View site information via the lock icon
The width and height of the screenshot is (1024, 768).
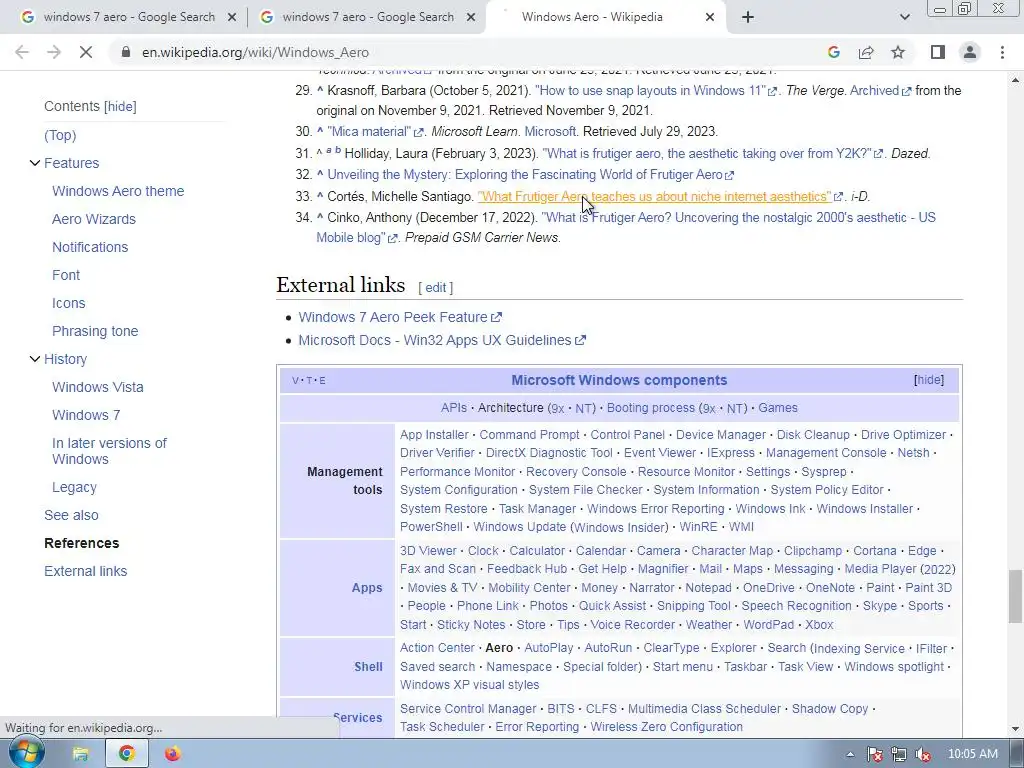tap(126, 52)
